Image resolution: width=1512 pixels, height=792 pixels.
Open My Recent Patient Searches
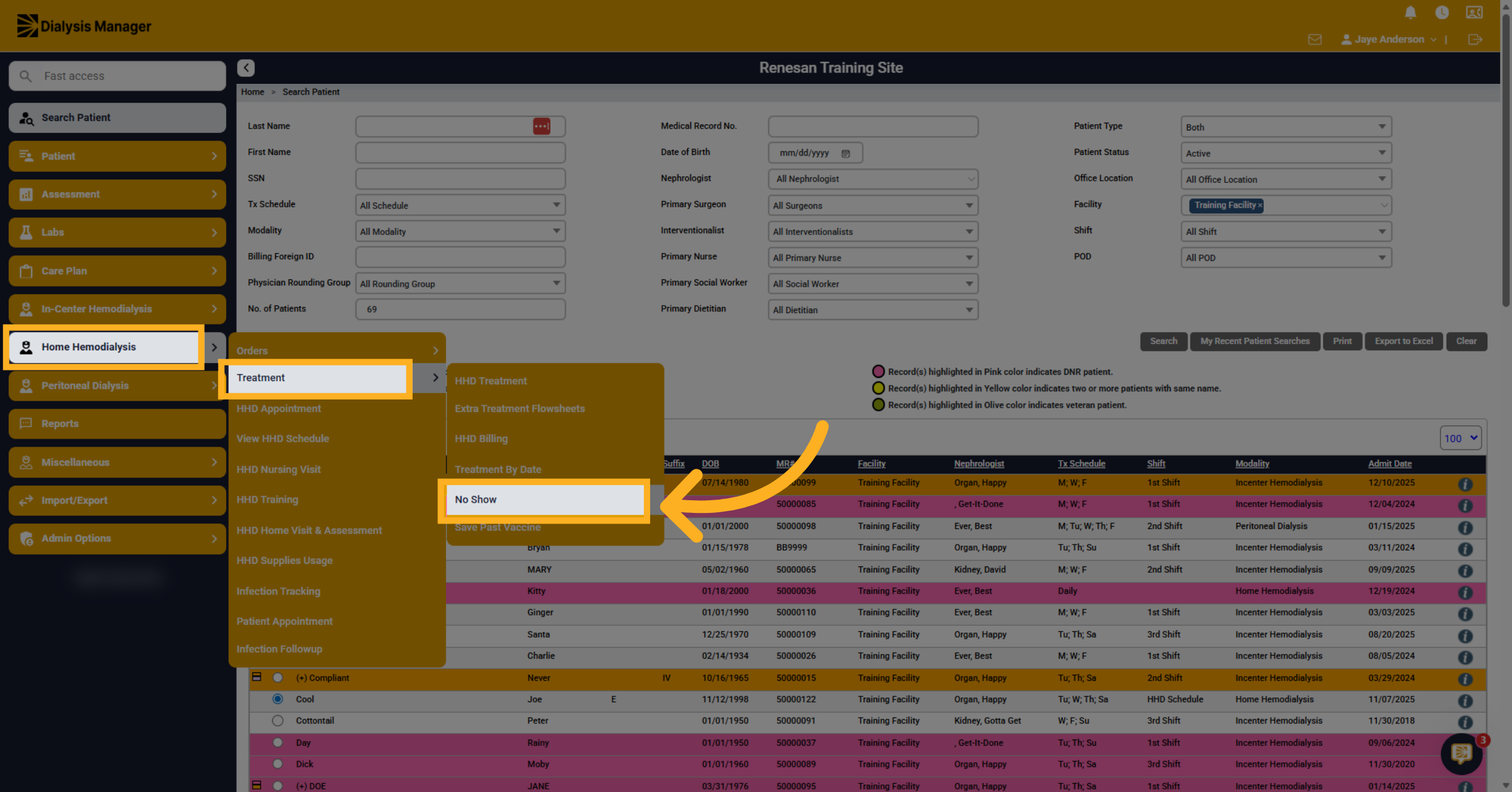pos(1254,341)
